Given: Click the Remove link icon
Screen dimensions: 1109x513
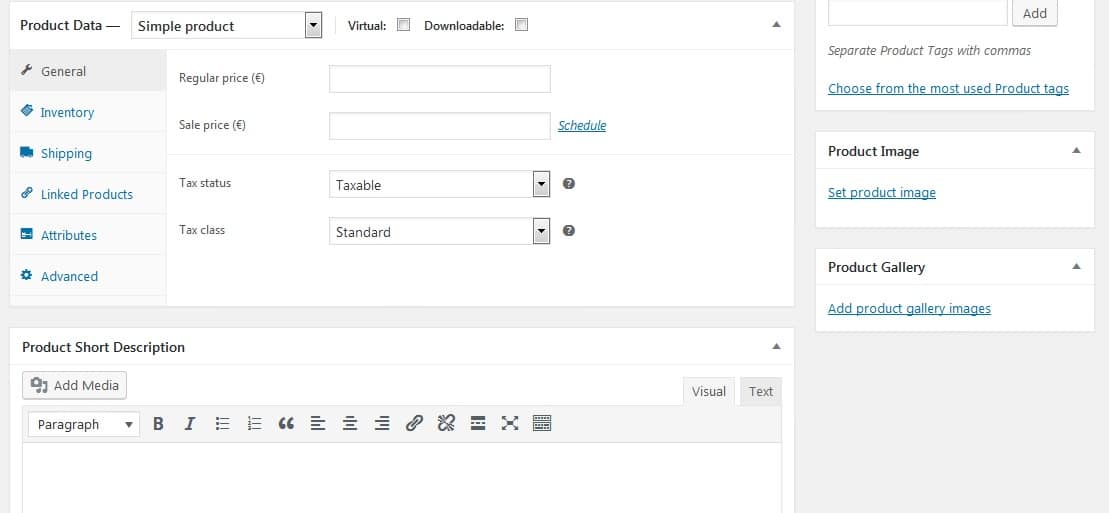Looking at the screenshot, I should pyautogui.click(x=446, y=424).
